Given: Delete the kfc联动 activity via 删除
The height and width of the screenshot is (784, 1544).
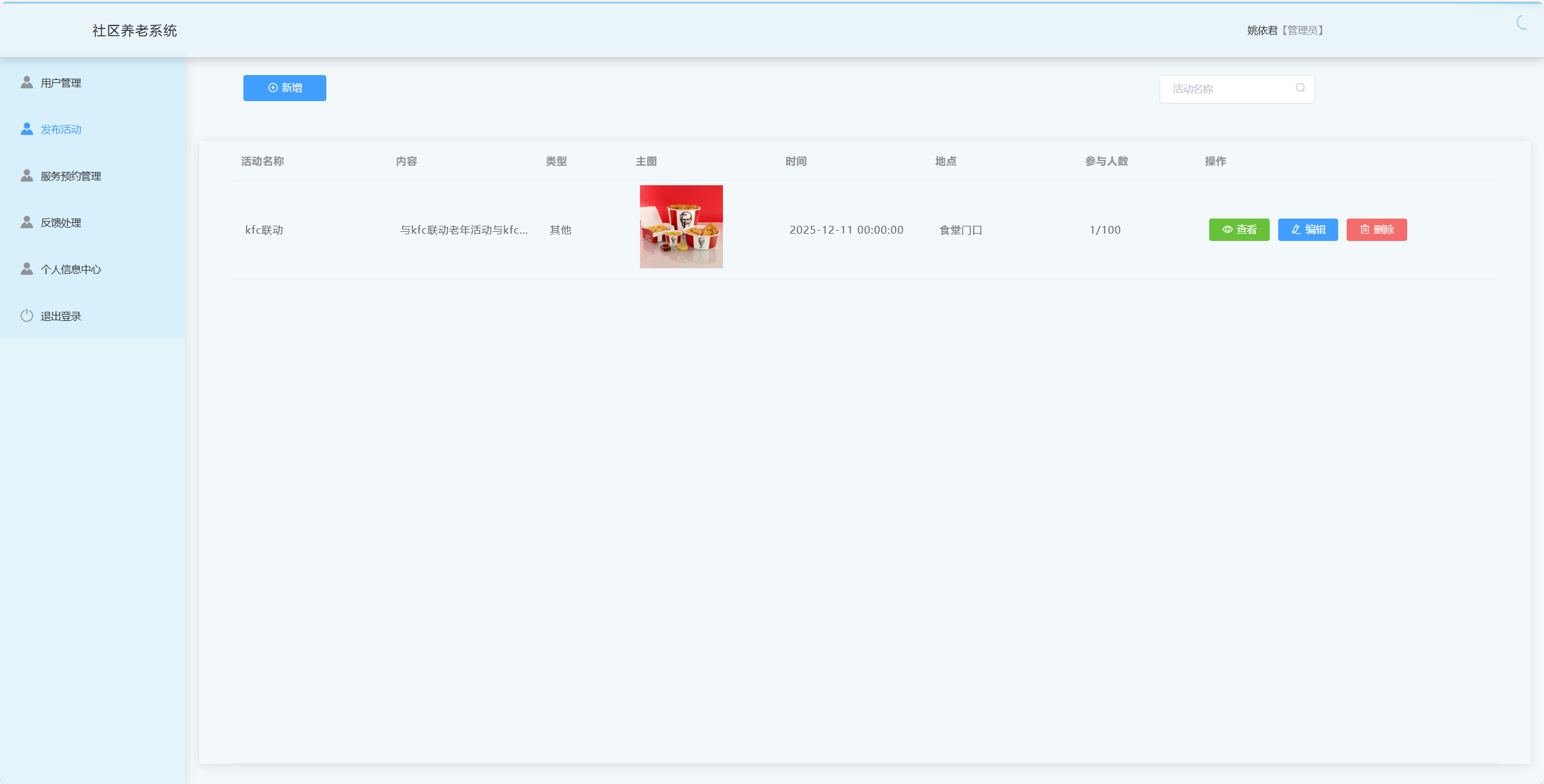Looking at the screenshot, I should [x=1376, y=229].
